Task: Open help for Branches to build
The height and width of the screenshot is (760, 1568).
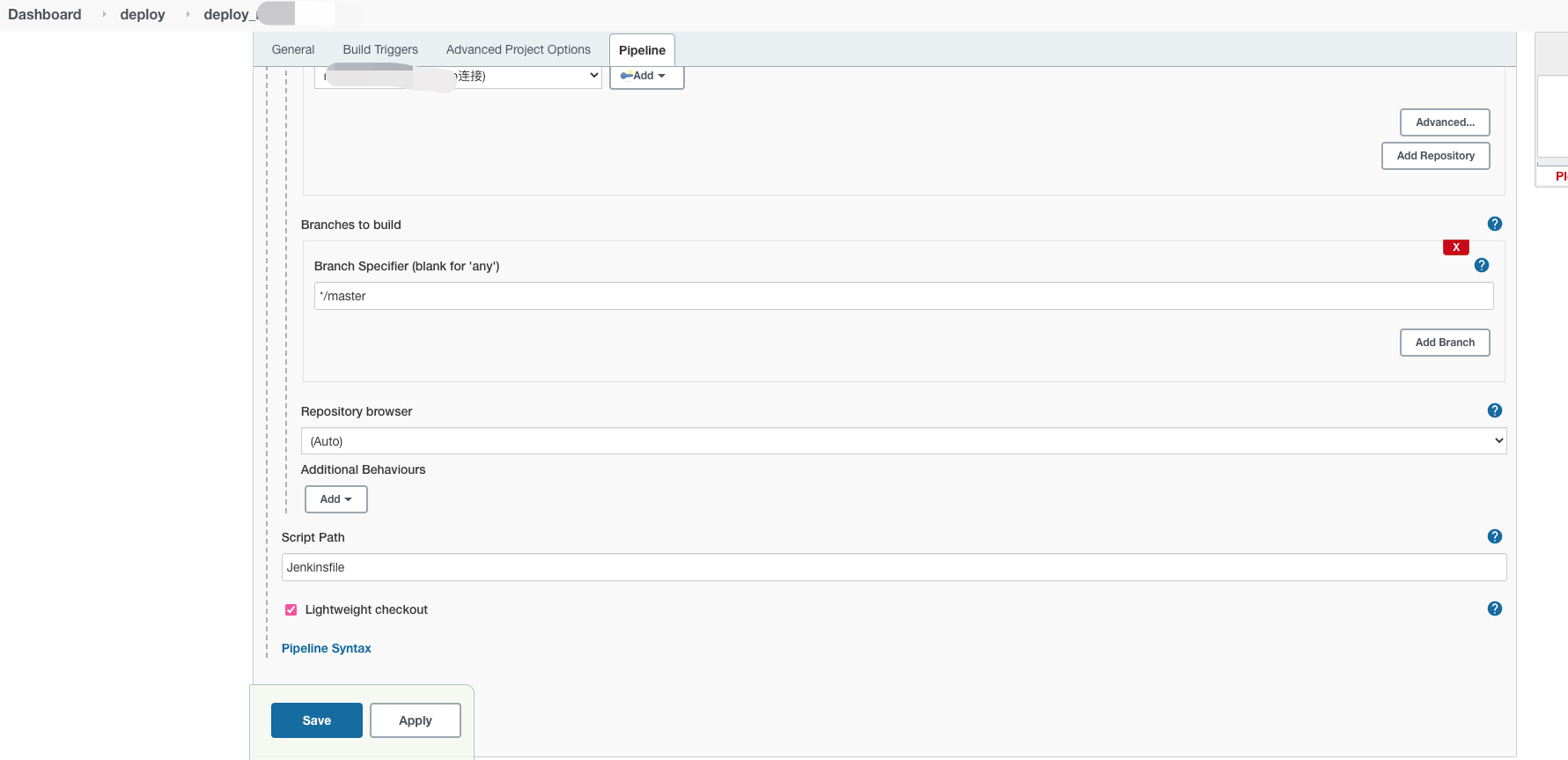Action: [x=1494, y=224]
